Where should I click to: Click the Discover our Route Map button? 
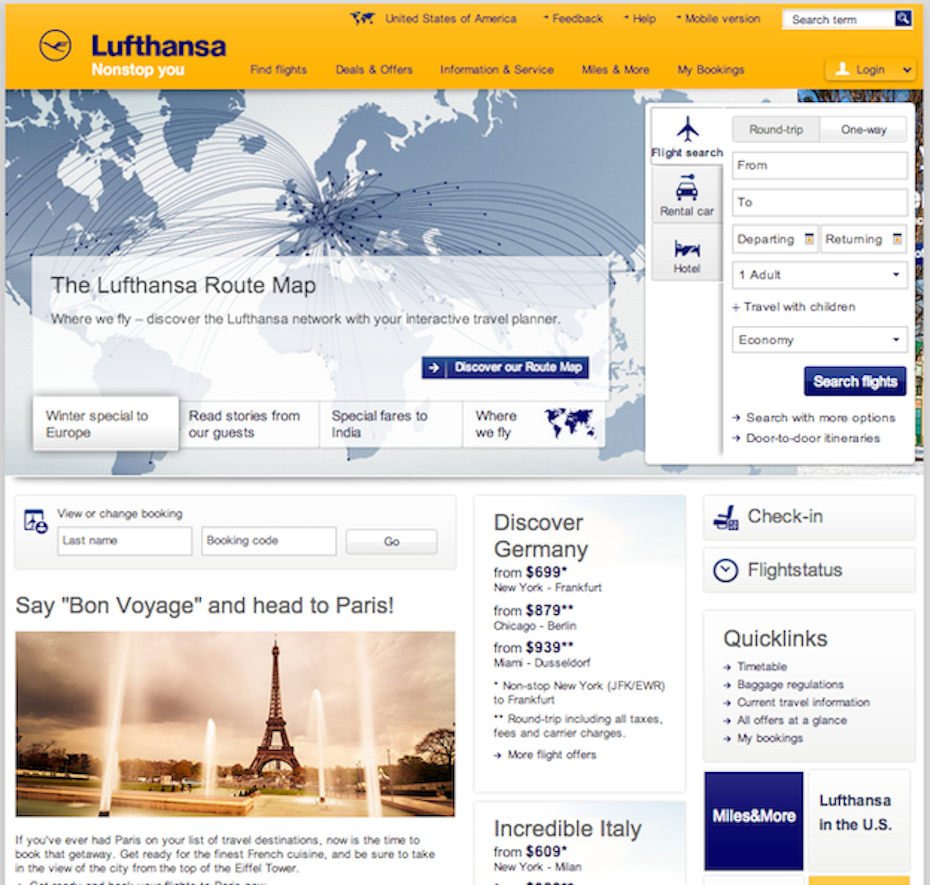point(505,368)
